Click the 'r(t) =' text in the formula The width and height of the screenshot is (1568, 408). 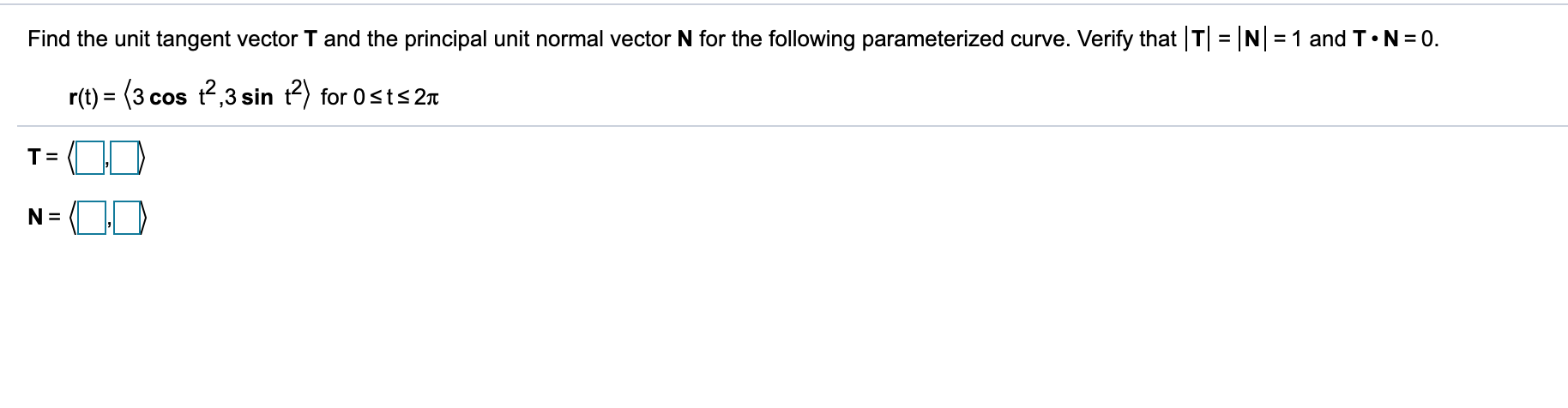point(93,99)
